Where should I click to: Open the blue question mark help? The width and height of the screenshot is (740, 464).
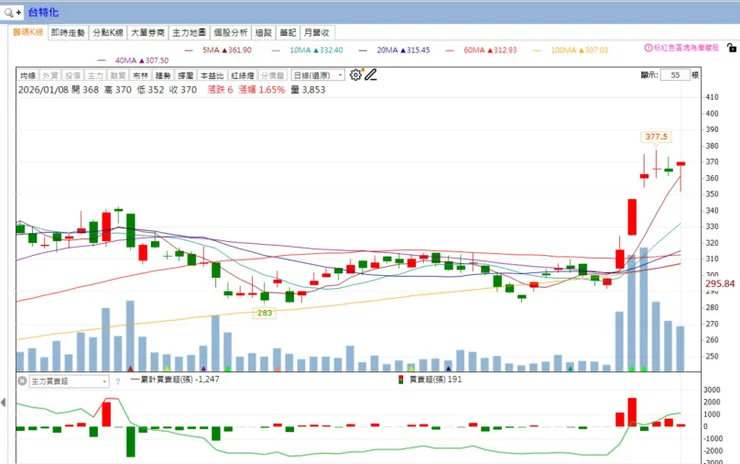[118, 381]
